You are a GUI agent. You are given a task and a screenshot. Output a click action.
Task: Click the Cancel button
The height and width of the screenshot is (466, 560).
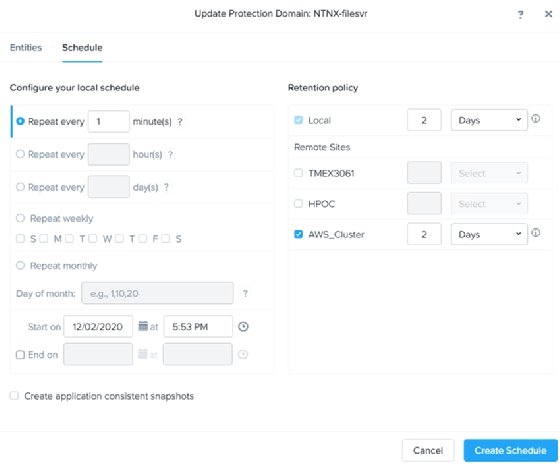(428, 450)
